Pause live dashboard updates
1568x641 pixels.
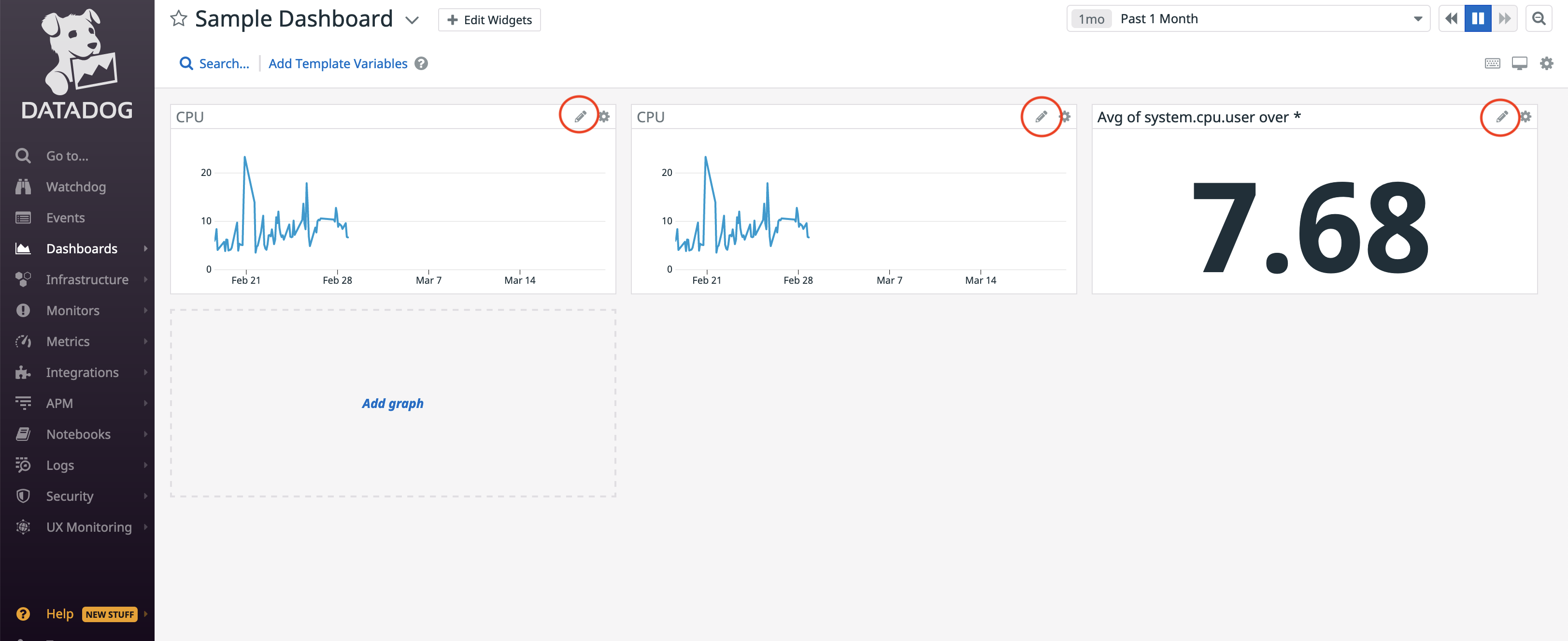pos(1477,19)
